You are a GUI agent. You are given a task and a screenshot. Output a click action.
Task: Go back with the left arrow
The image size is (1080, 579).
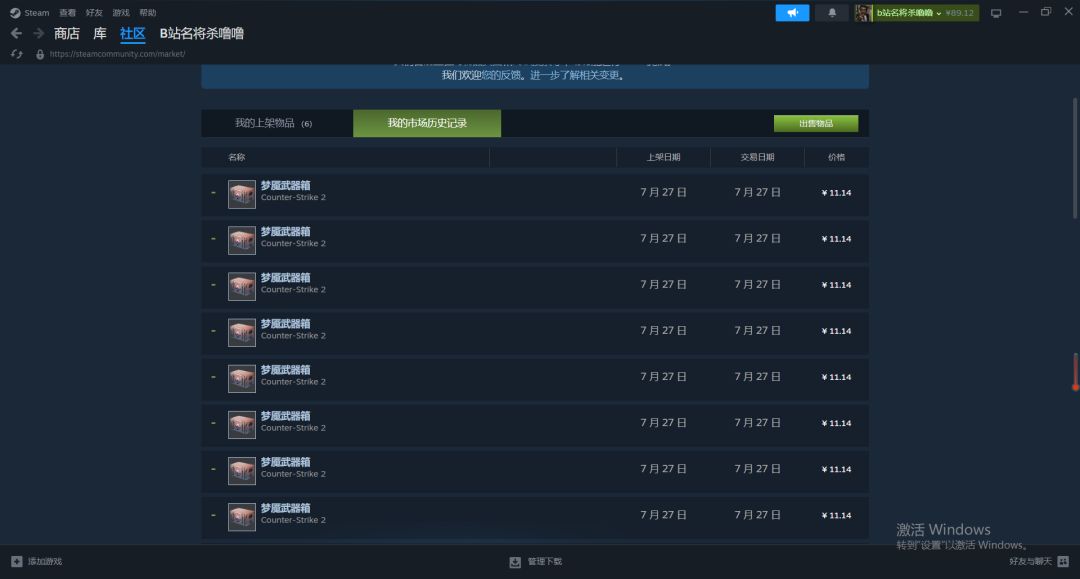pos(17,33)
